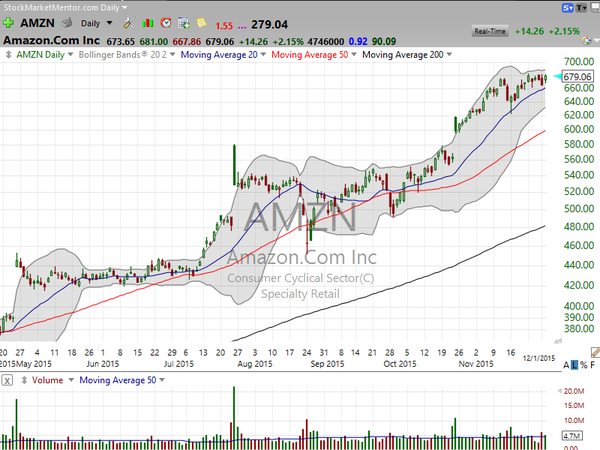
Task: Click the Aug 2015 time axis label
Action: point(254,364)
